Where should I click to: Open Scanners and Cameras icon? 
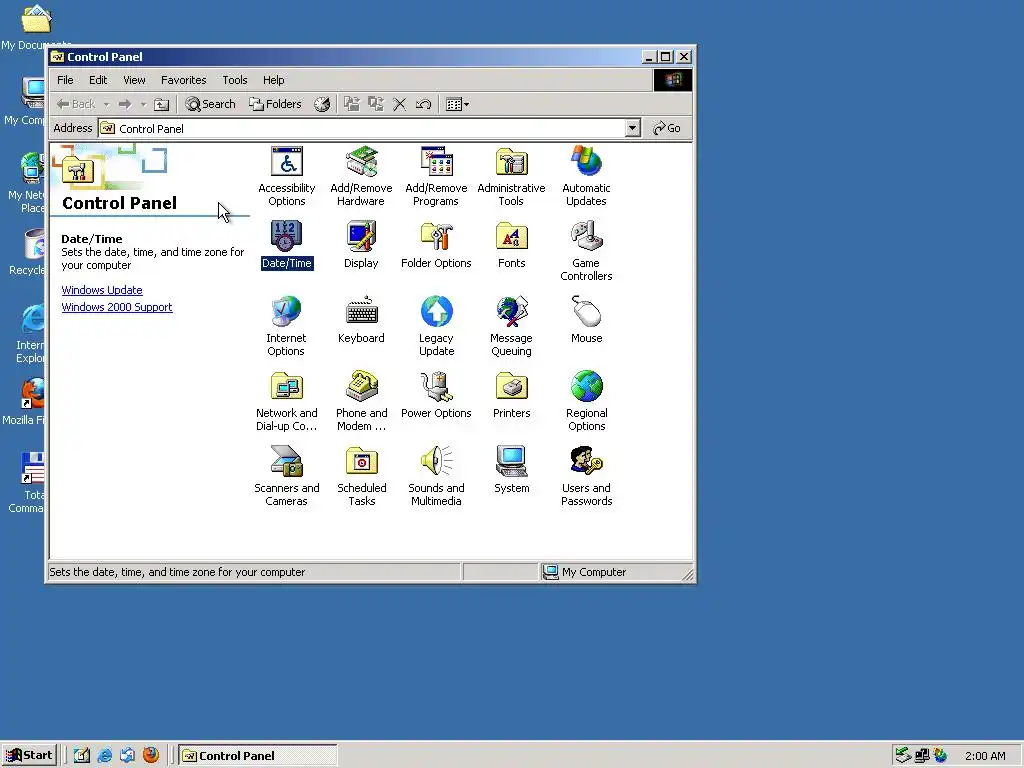(x=287, y=477)
